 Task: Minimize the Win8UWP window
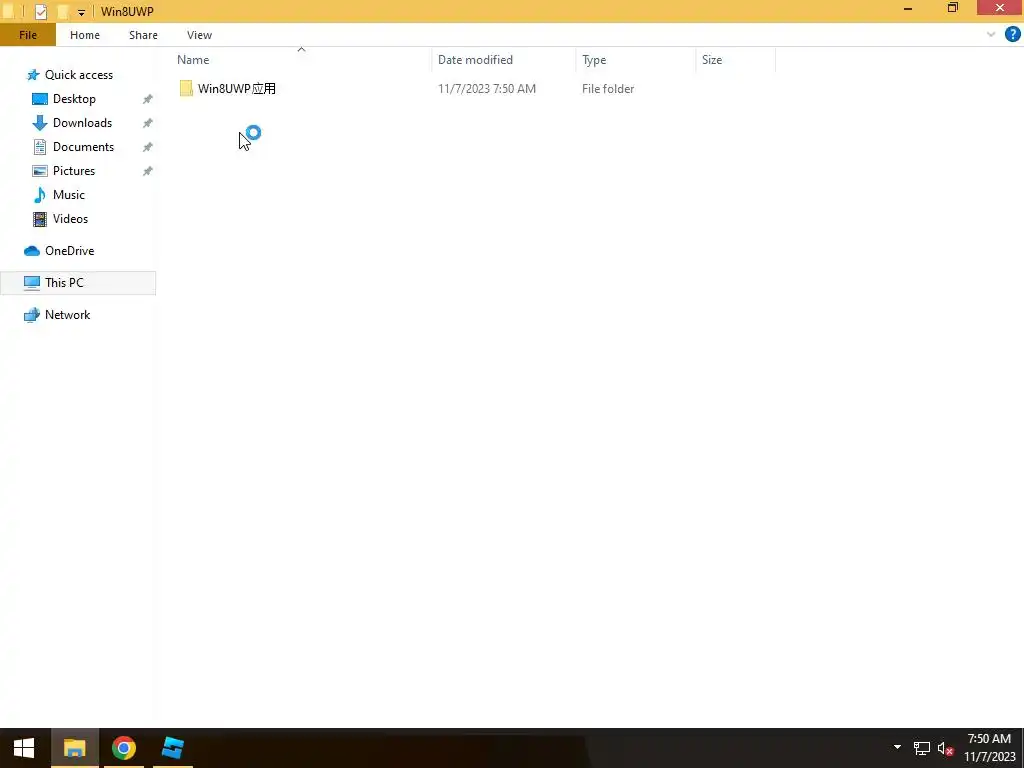point(908,9)
